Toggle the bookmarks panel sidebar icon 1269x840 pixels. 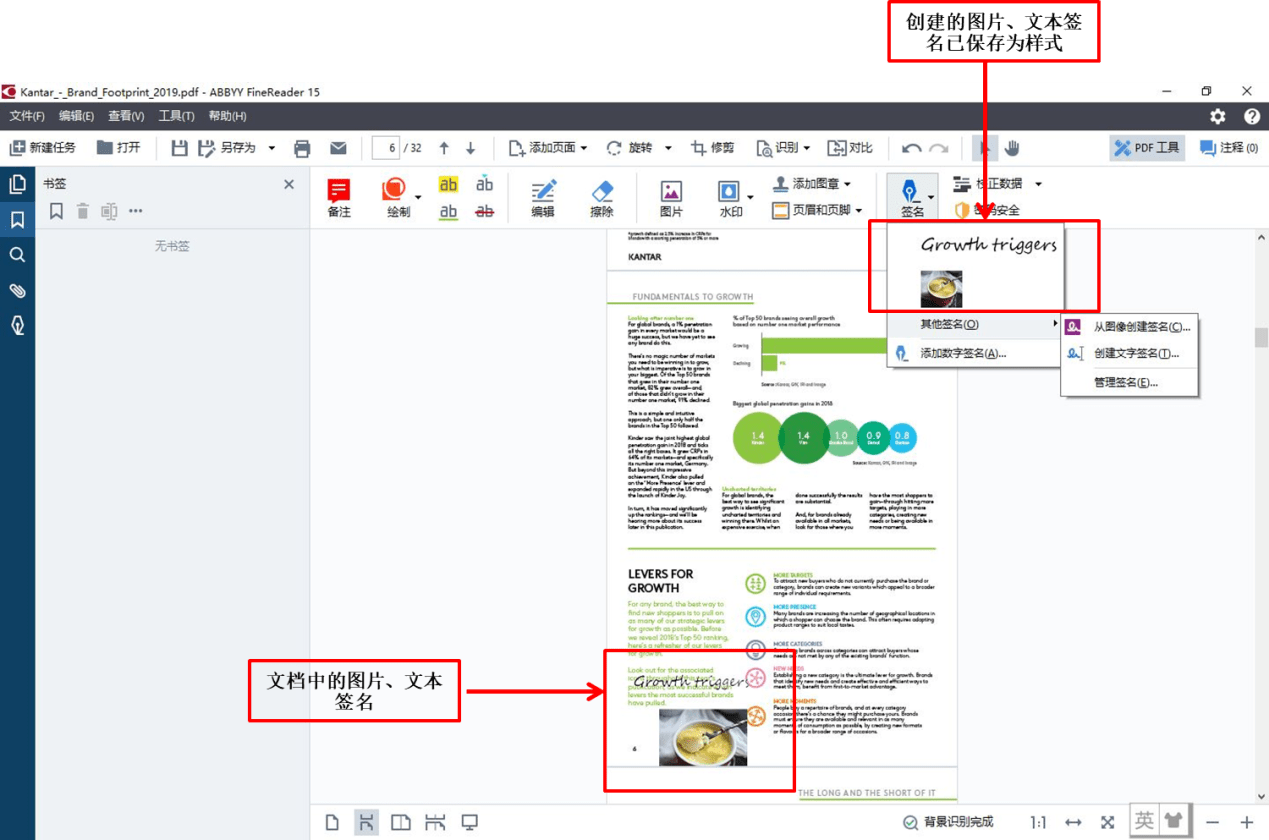pyautogui.click(x=17, y=220)
